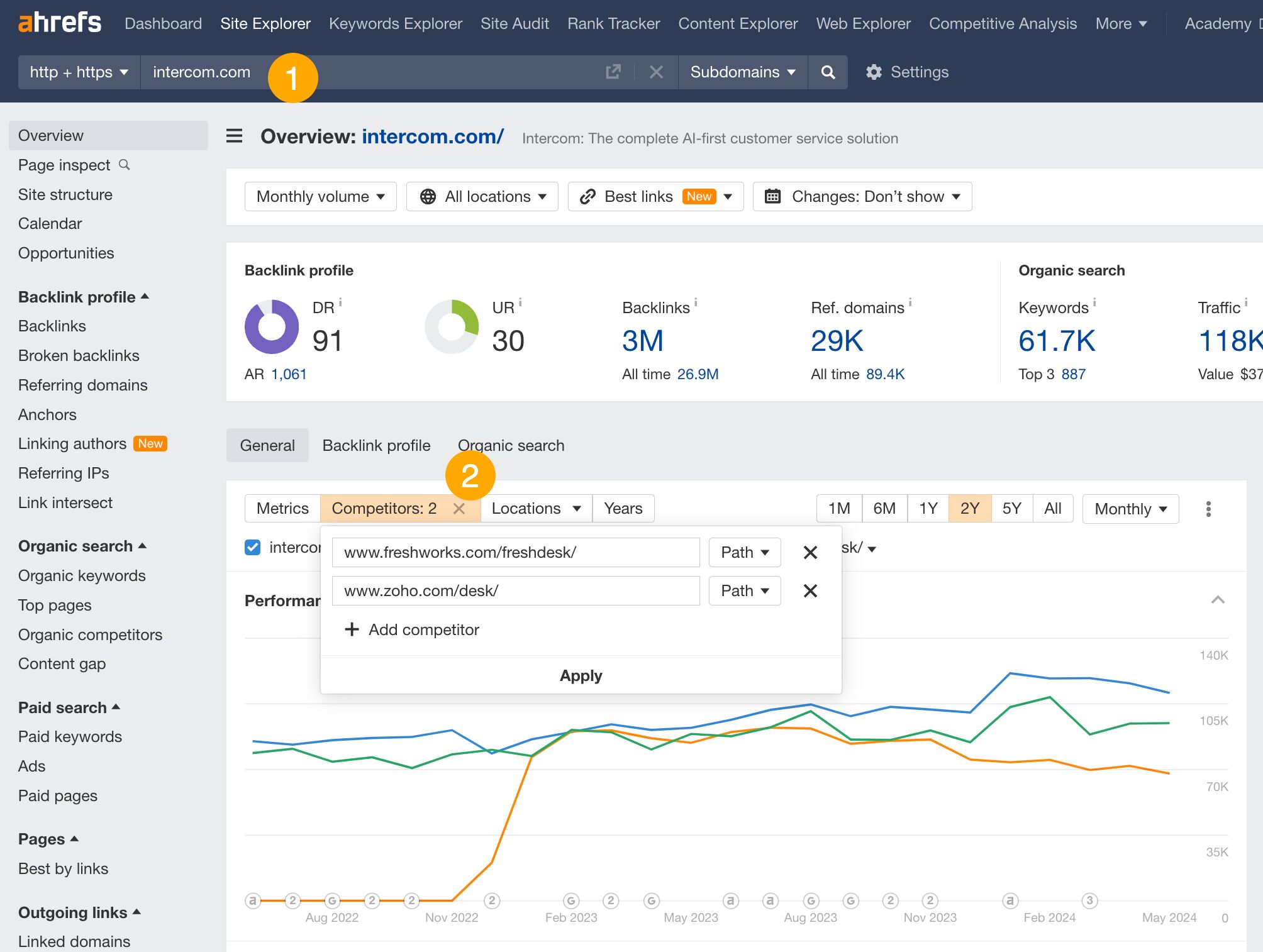Go to Site Audit
Viewport: 1263px width, 952px height.
point(515,23)
